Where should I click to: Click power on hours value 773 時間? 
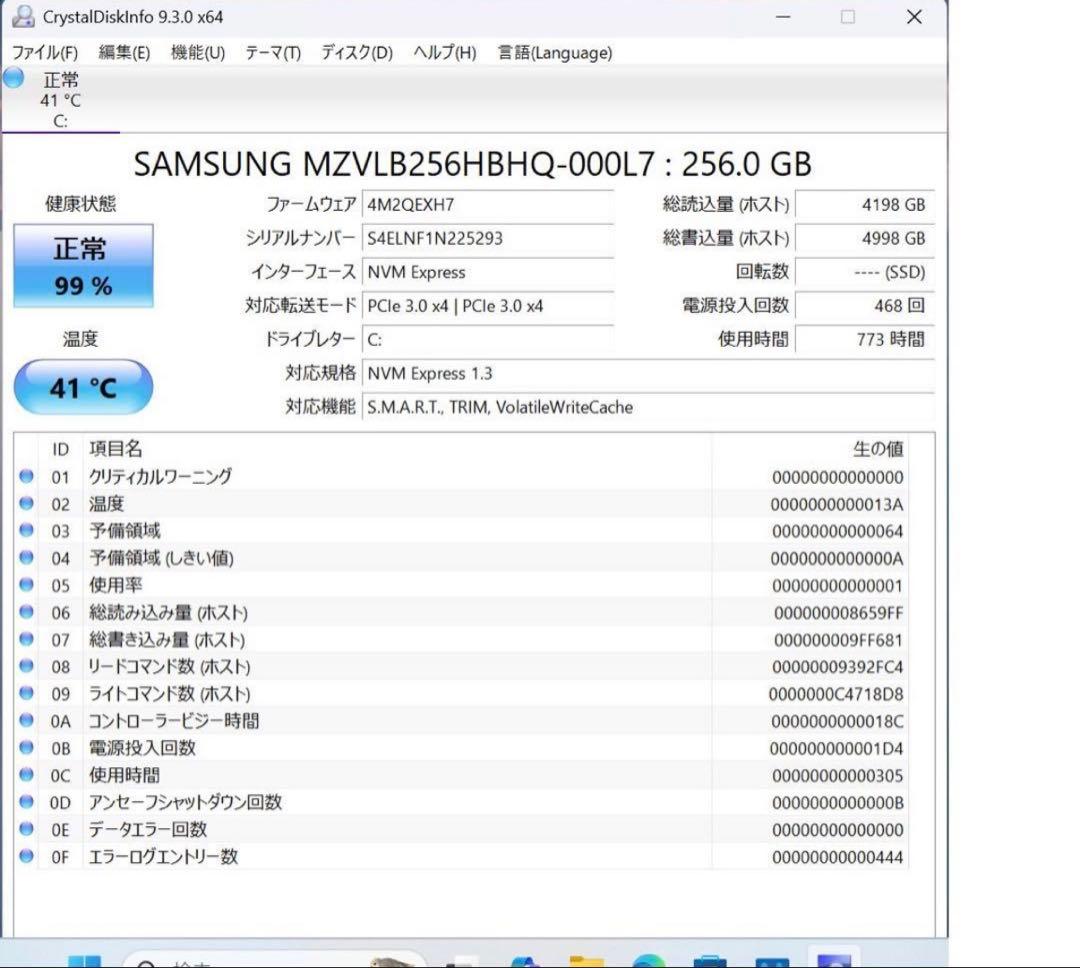point(864,340)
